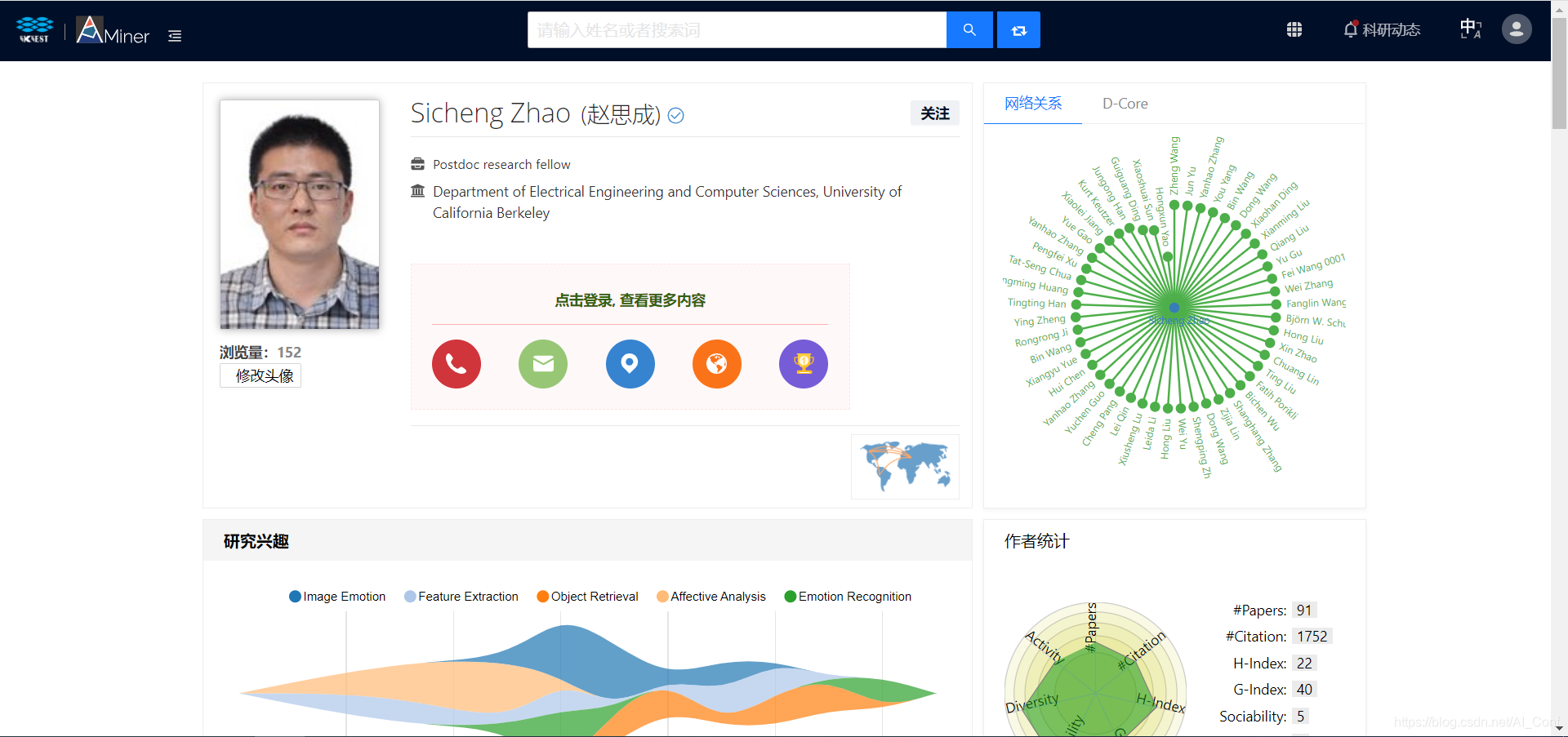Image resolution: width=1568 pixels, height=737 pixels.
Task: Click the verified checkmark badge beside name
Action: click(x=675, y=116)
